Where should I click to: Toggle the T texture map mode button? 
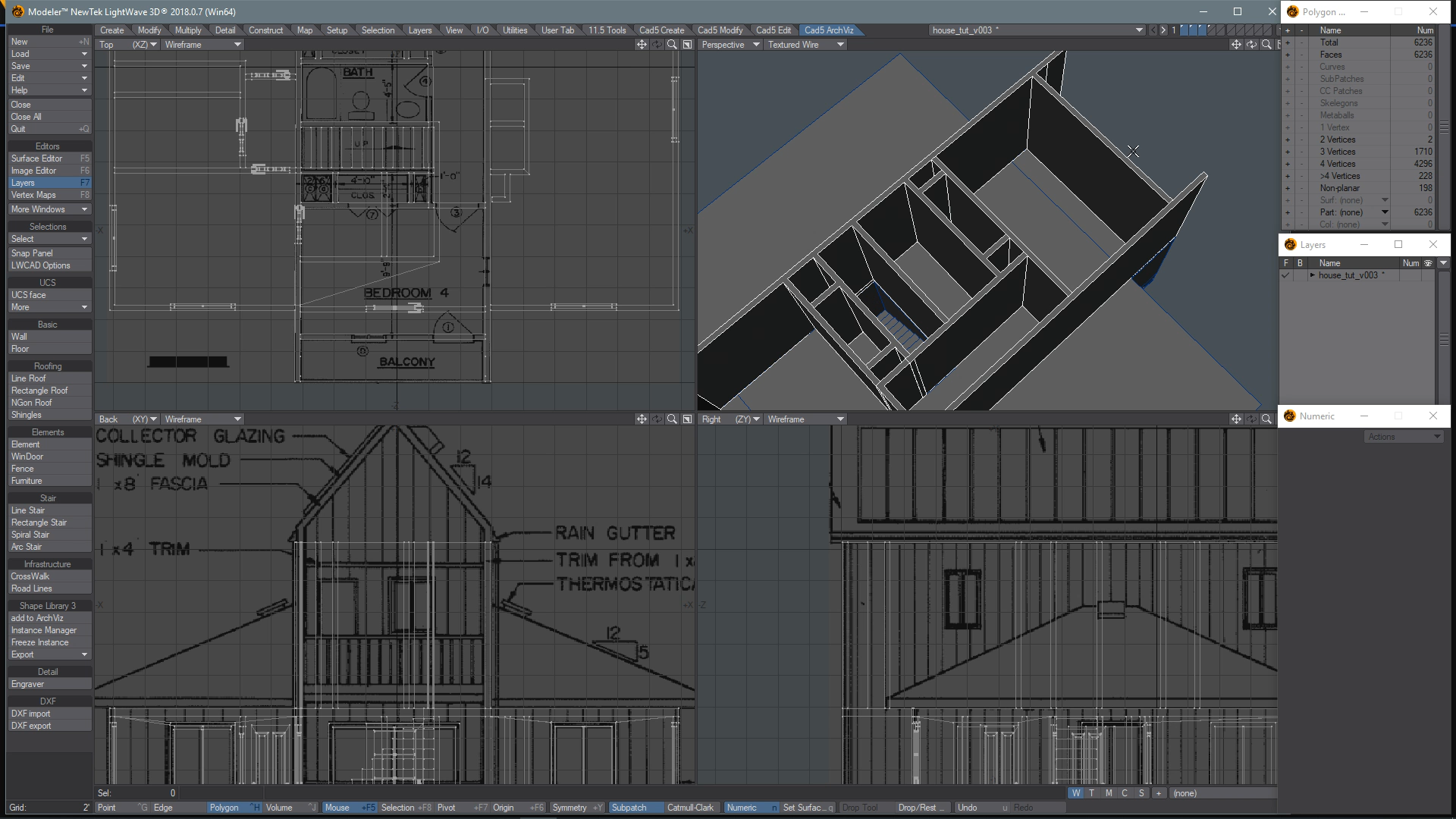pyautogui.click(x=1092, y=793)
